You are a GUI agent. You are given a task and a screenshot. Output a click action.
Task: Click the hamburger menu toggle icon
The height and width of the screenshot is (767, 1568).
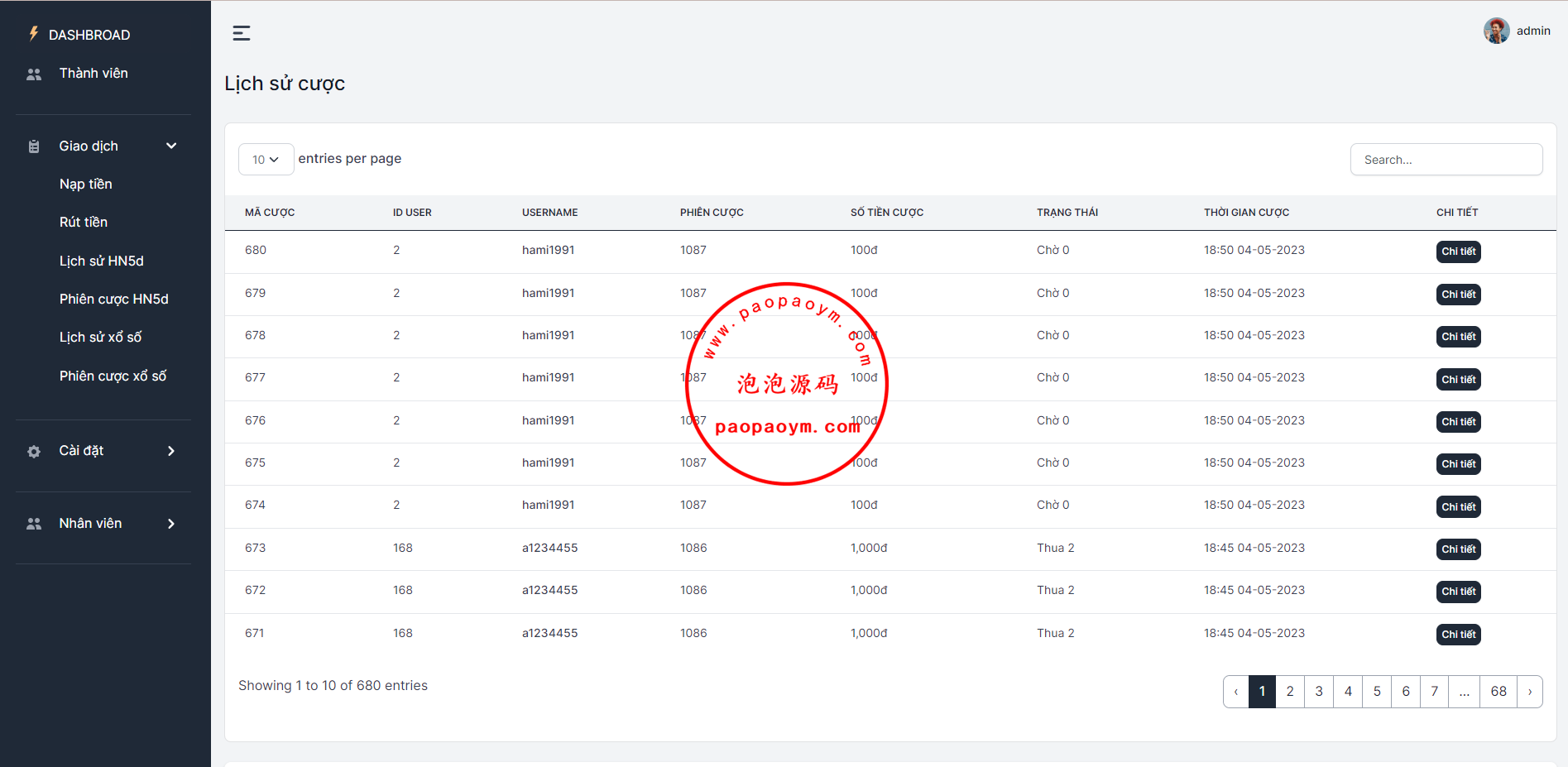pyautogui.click(x=242, y=33)
